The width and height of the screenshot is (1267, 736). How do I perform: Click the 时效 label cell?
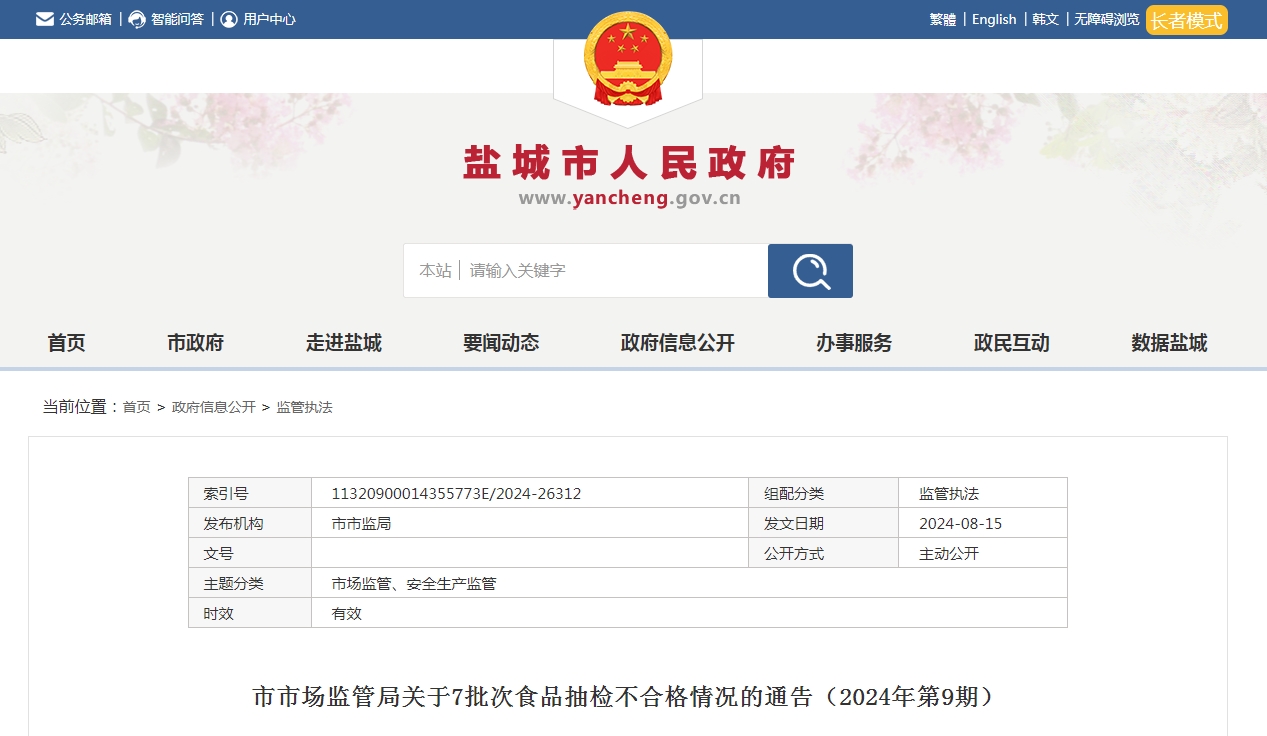point(250,613)
